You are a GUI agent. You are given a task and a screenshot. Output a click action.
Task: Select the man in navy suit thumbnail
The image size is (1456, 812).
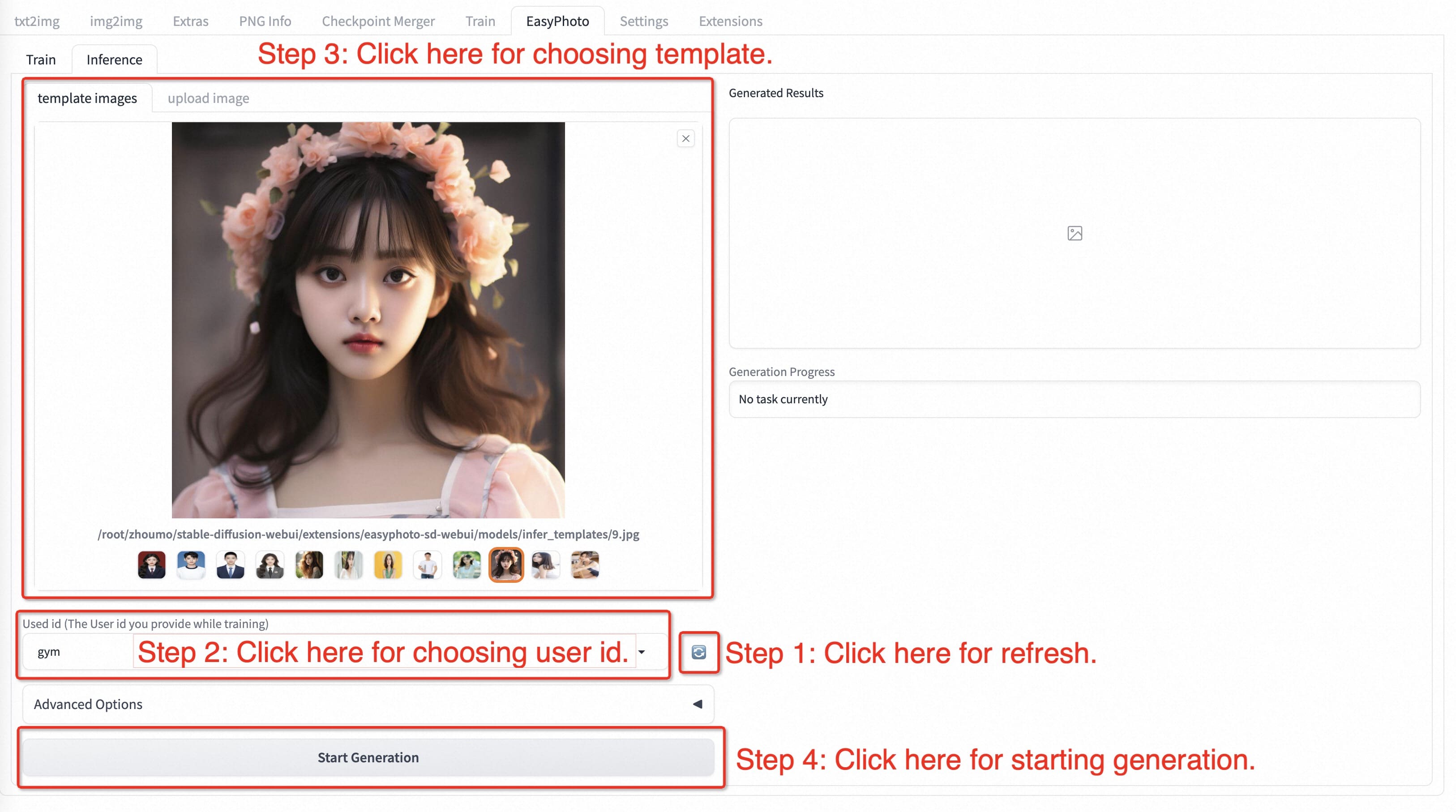click(231, 564)
